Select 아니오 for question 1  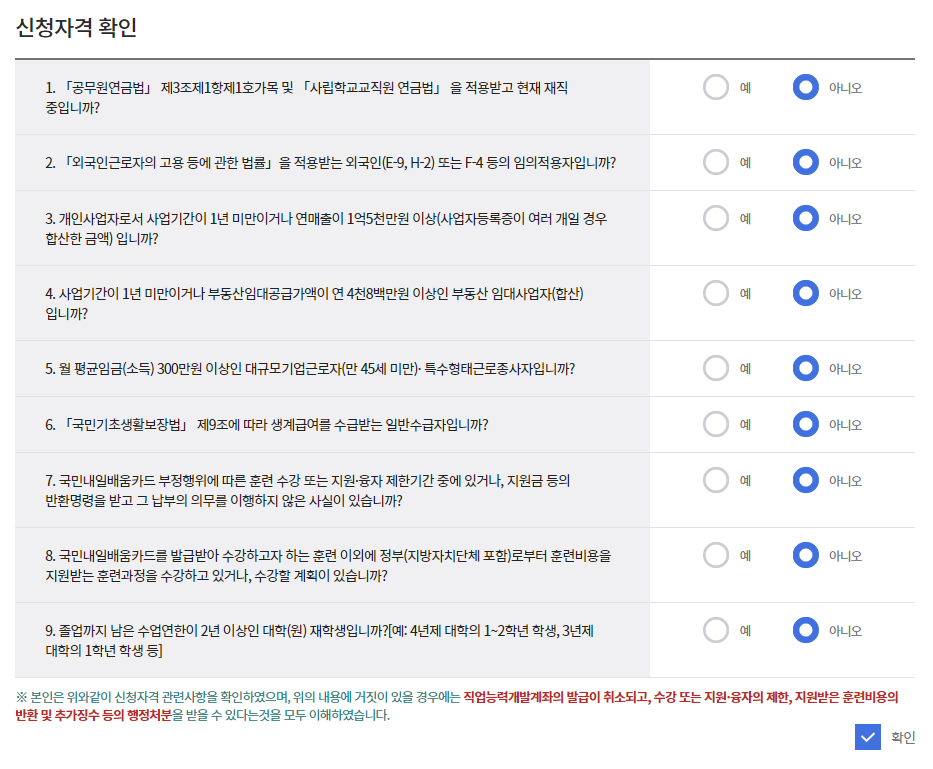(806, 87)
